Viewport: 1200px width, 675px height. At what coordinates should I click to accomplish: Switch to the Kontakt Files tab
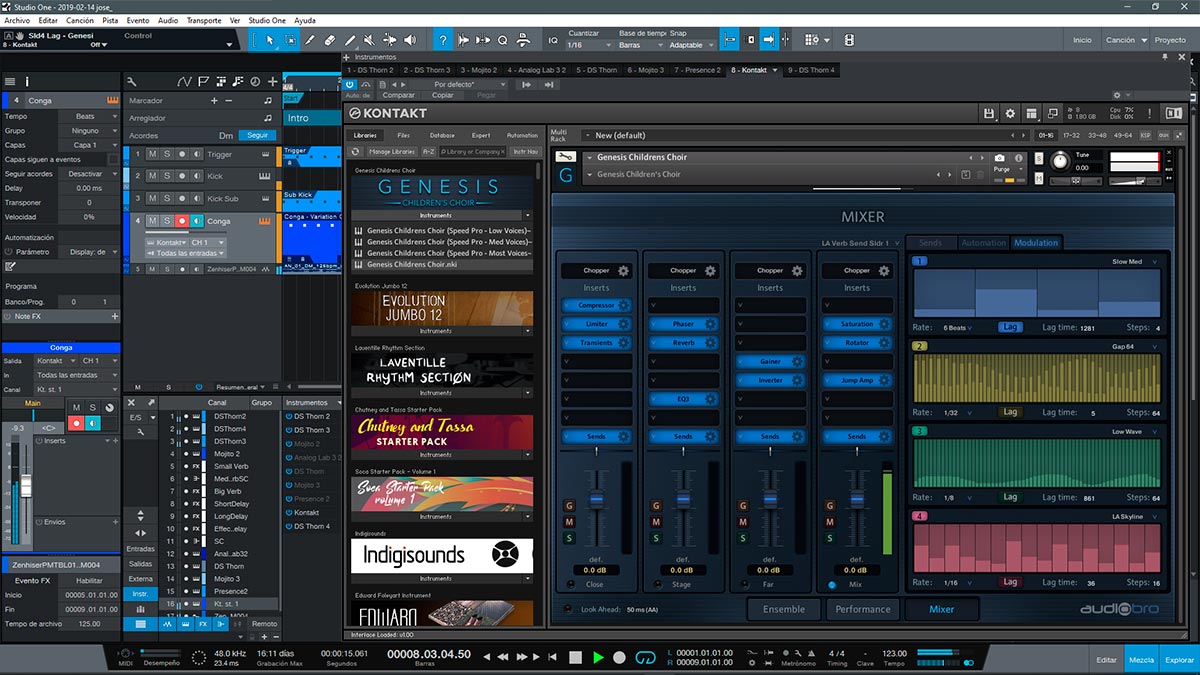(x=403, y=135)
